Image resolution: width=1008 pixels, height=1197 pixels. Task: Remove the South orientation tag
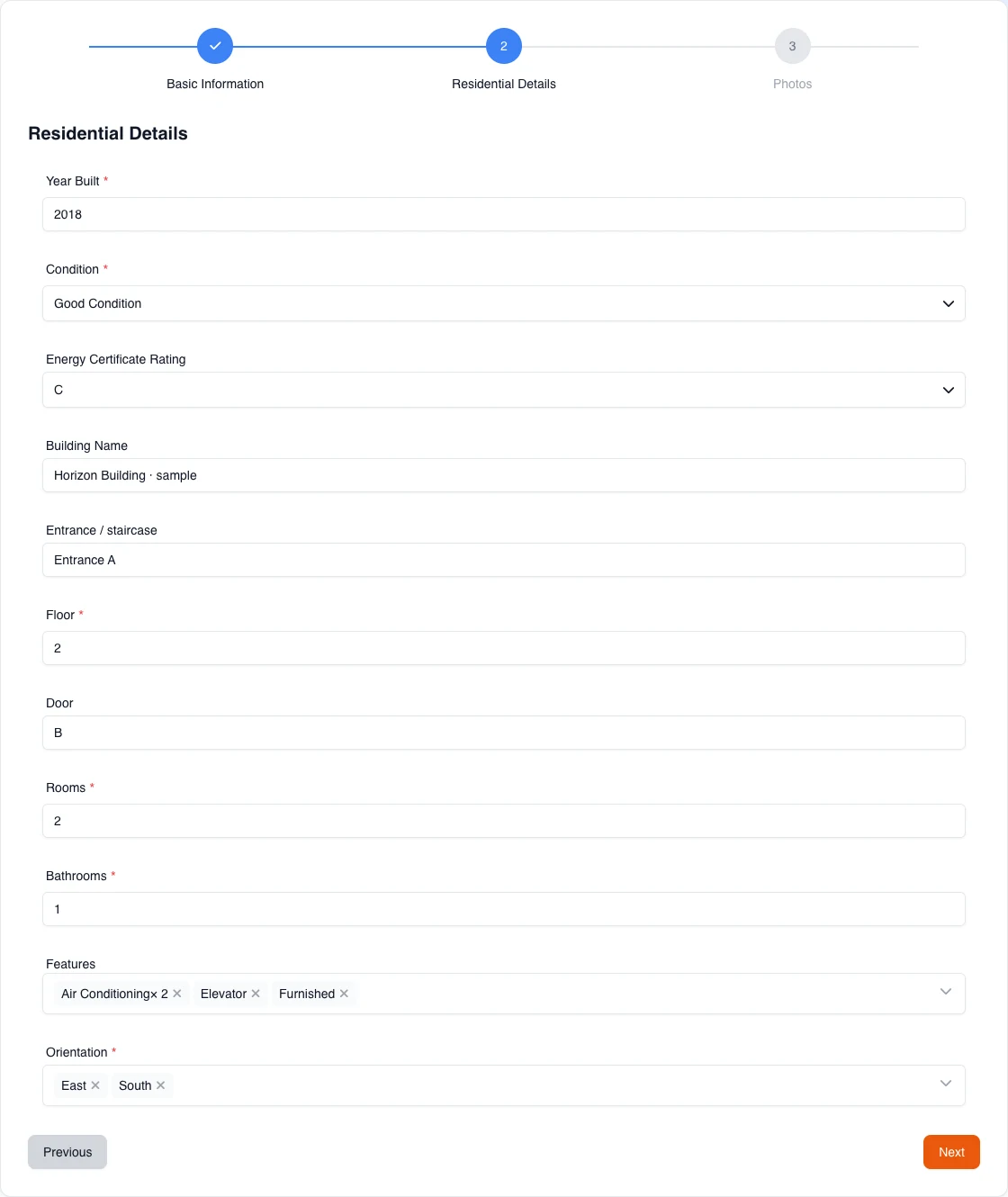pos(160,1085)
